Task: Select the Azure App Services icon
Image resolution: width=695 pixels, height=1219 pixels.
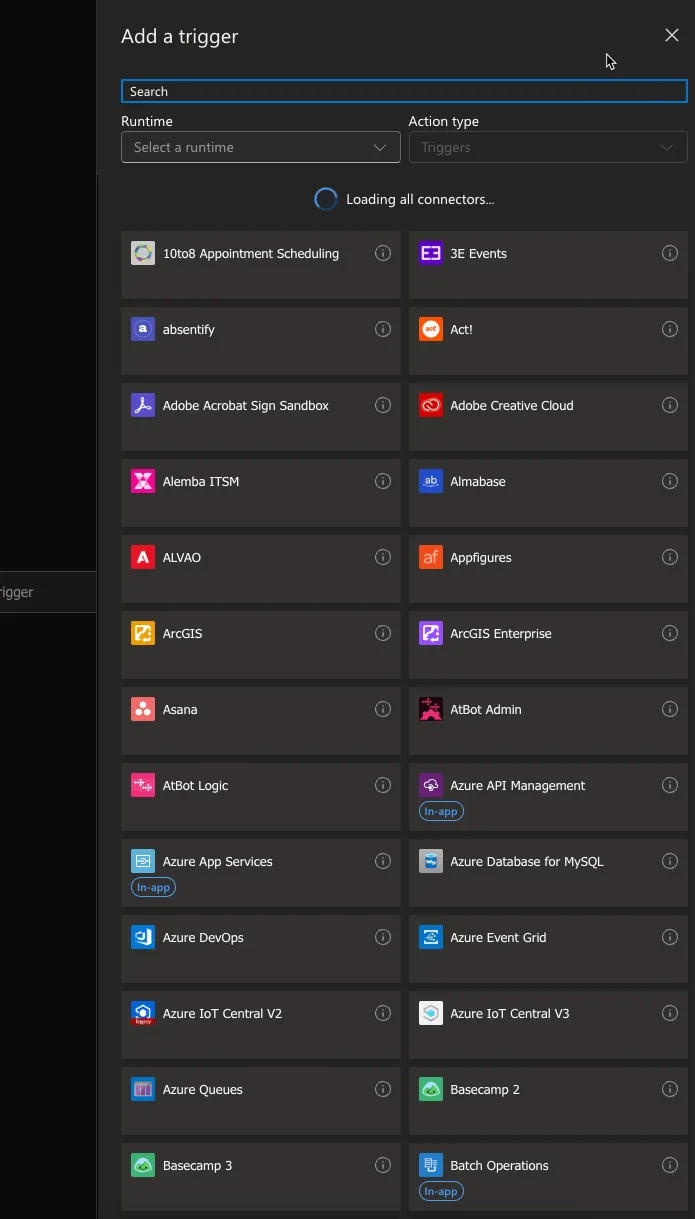Action: click(x=143, y=862)
